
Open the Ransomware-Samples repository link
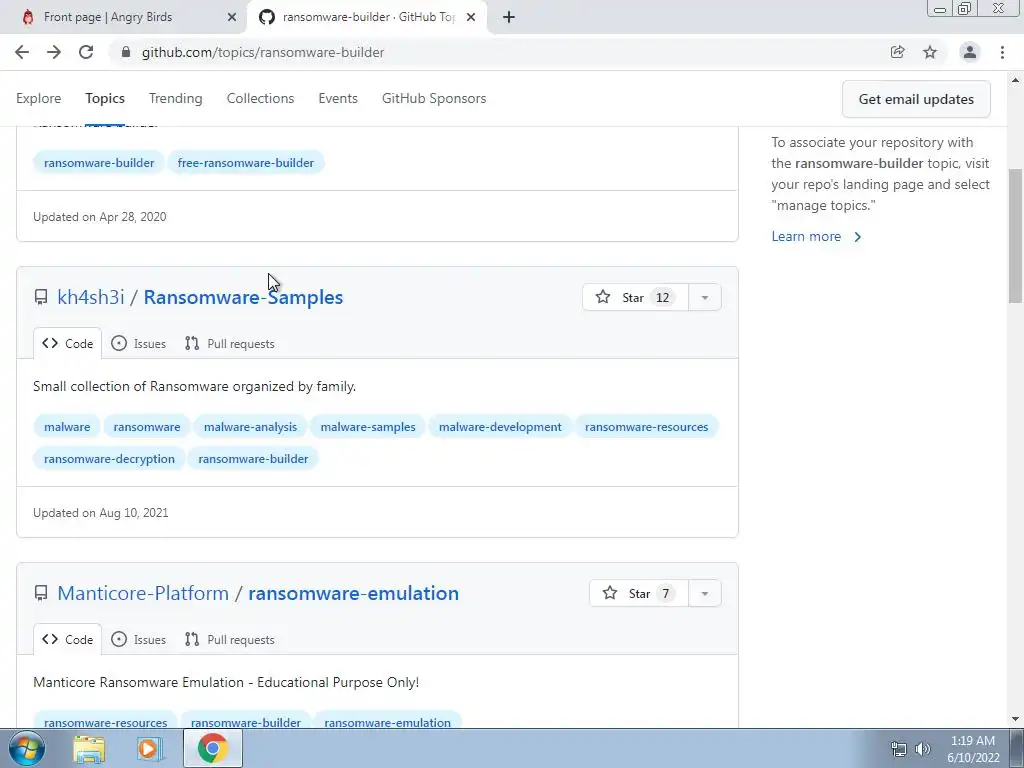(243, 297)
